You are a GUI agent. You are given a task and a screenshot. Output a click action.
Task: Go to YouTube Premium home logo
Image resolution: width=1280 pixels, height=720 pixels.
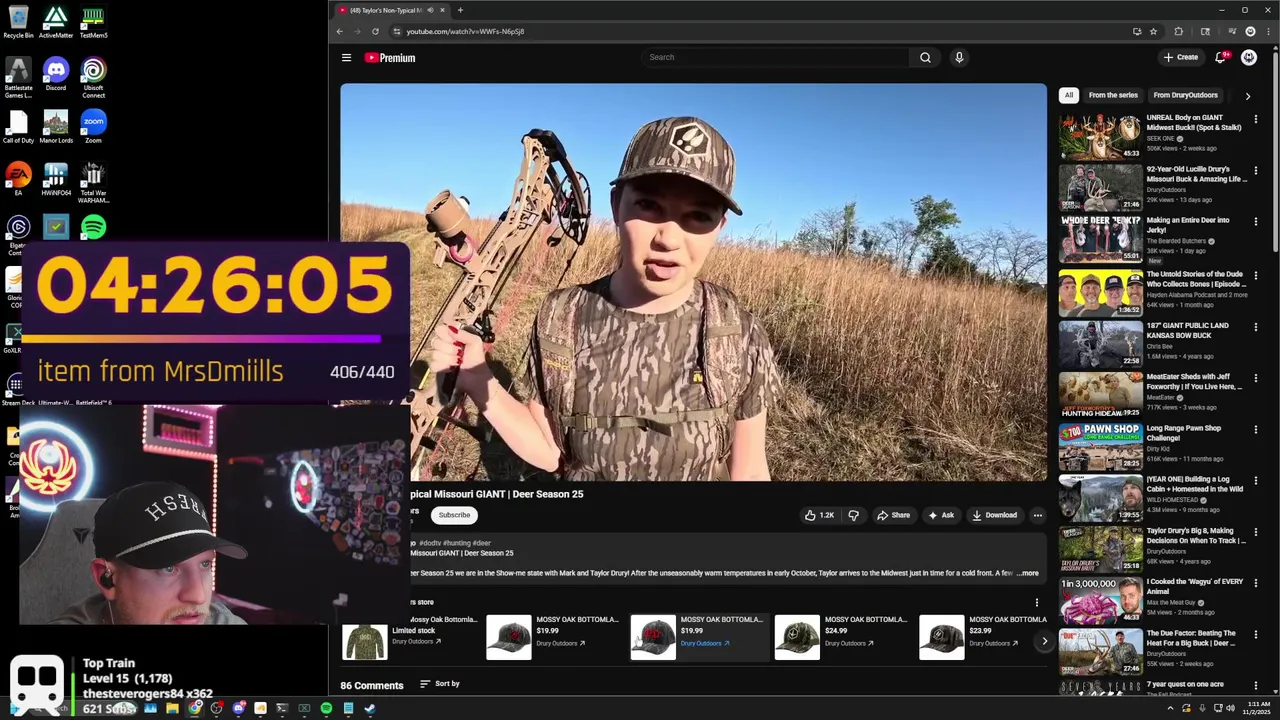(x=390, y=58)
